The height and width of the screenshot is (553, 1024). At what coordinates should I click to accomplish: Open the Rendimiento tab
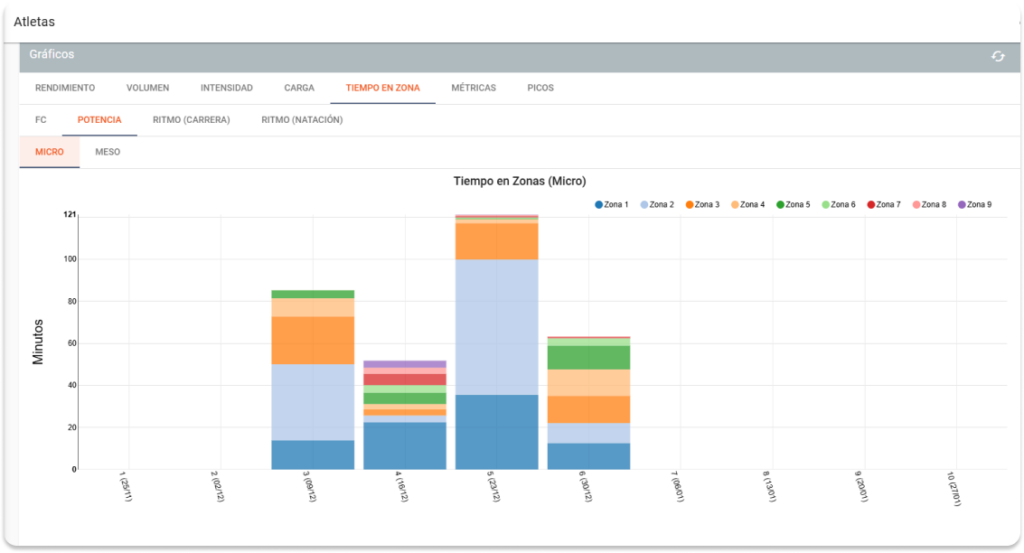(65, 88)
